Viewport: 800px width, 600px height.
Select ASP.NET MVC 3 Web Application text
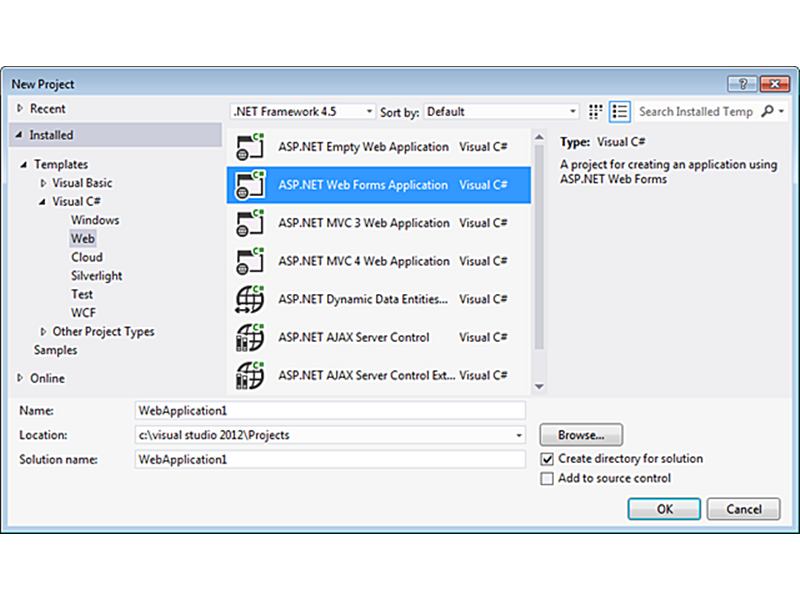tap(364, 223)
